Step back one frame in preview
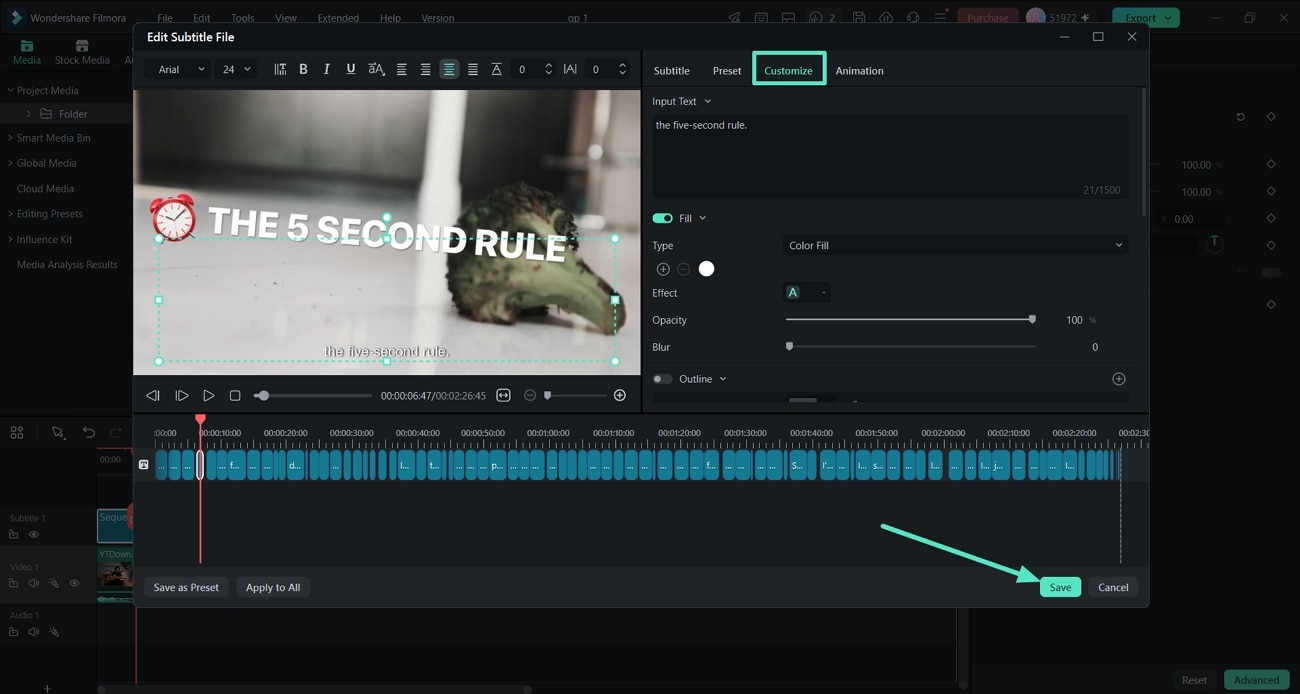Image resolution: width=1300 pixels, height=694 pixels. [153, 396]
